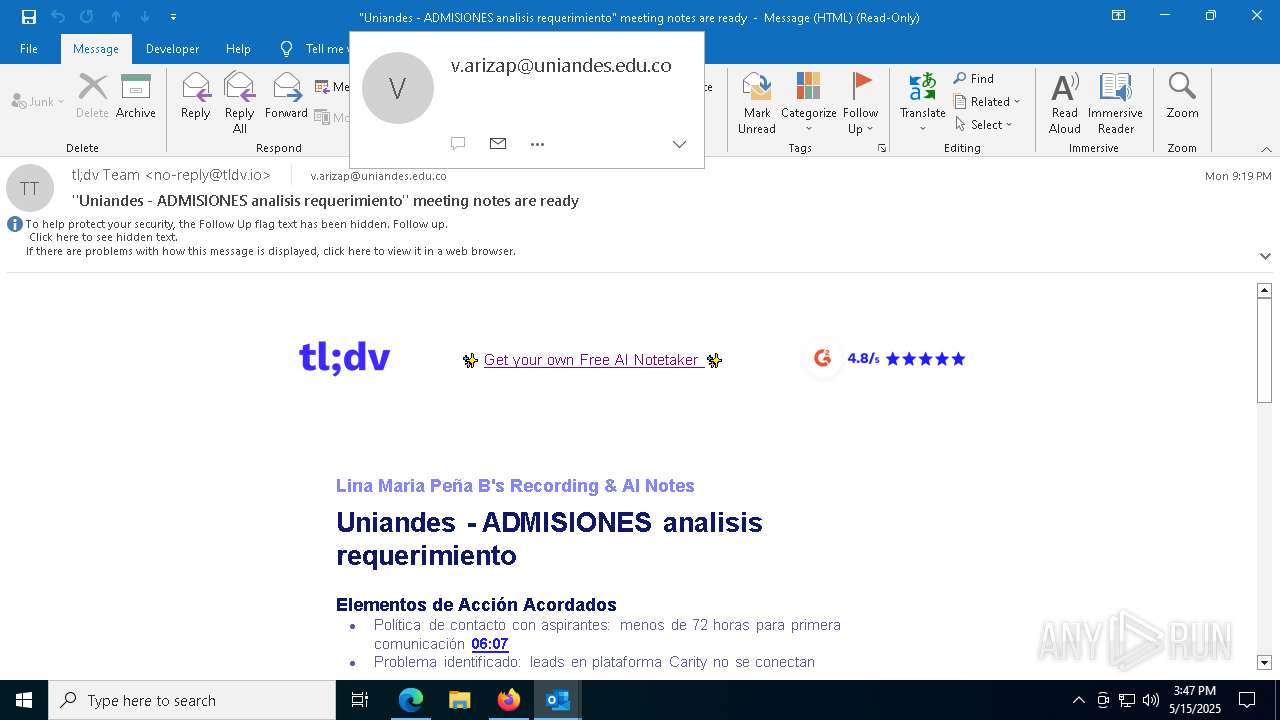The image size is (1280, 720).
Task: Reply to the tl;dv email
Action: (x=196, y=97)
